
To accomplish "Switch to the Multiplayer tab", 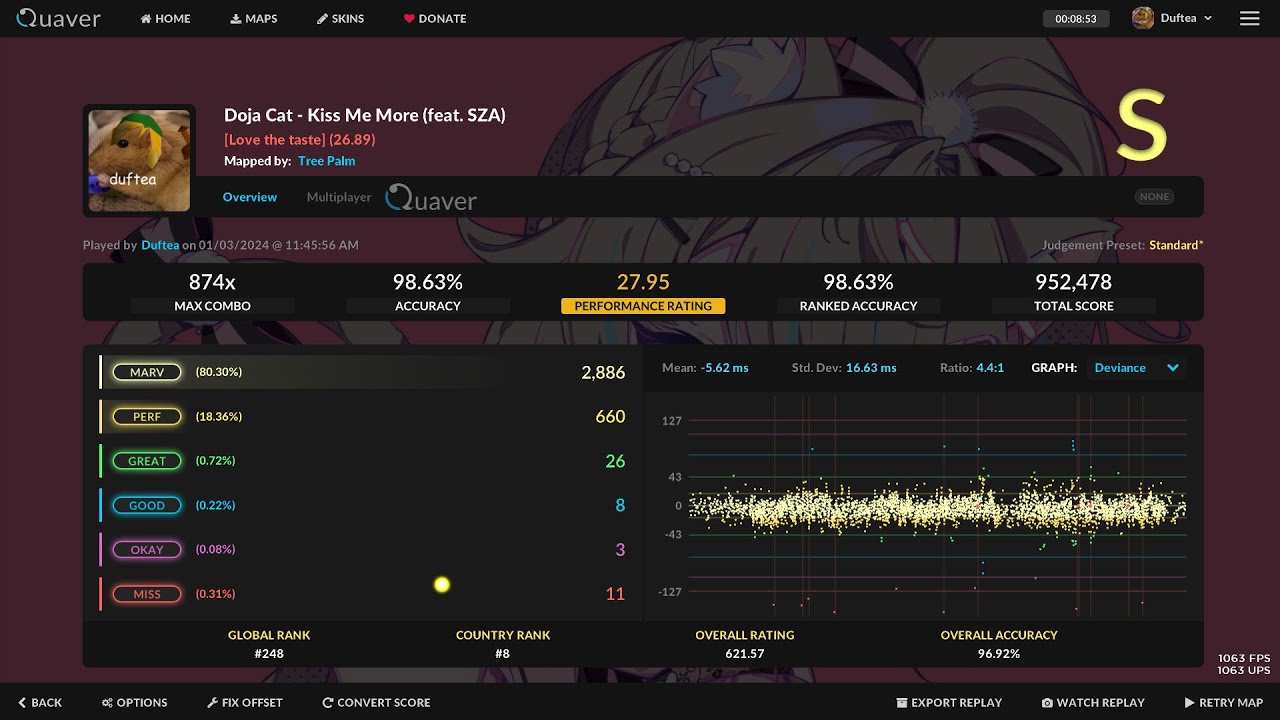I will point(339,197).
